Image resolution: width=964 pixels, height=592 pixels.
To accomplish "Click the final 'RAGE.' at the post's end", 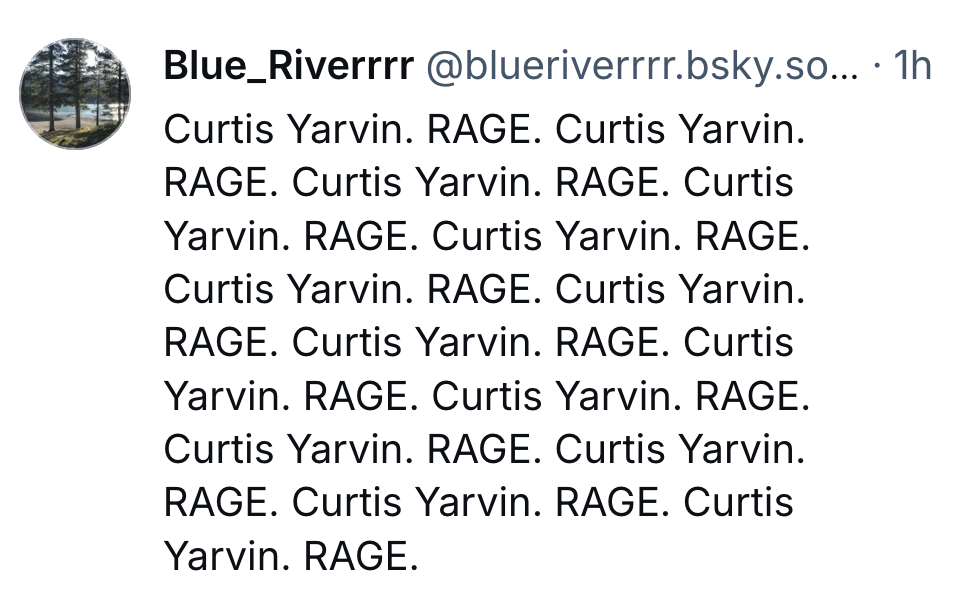I will point(361,555).
